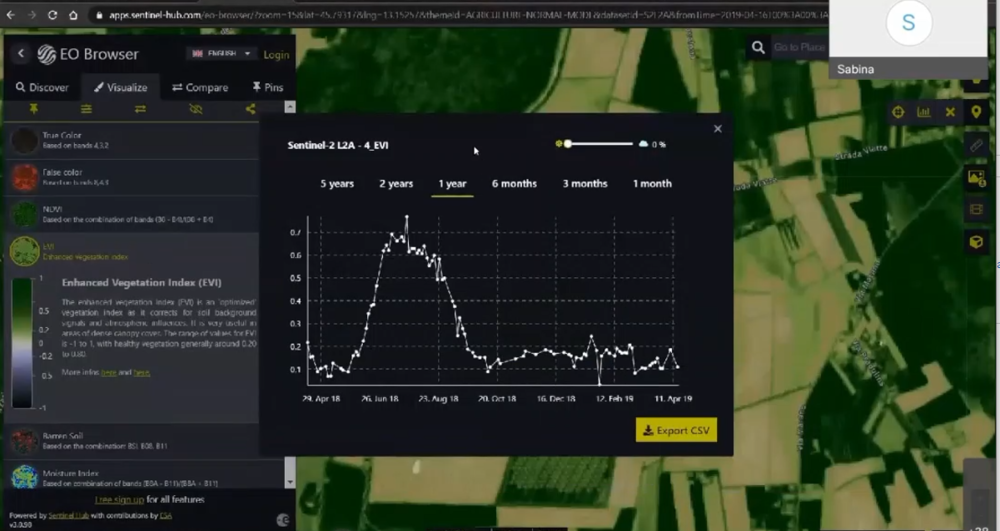This screenshot has width=1000, height=531.
Task: Select the True Color layer
Action: point(131,140)
